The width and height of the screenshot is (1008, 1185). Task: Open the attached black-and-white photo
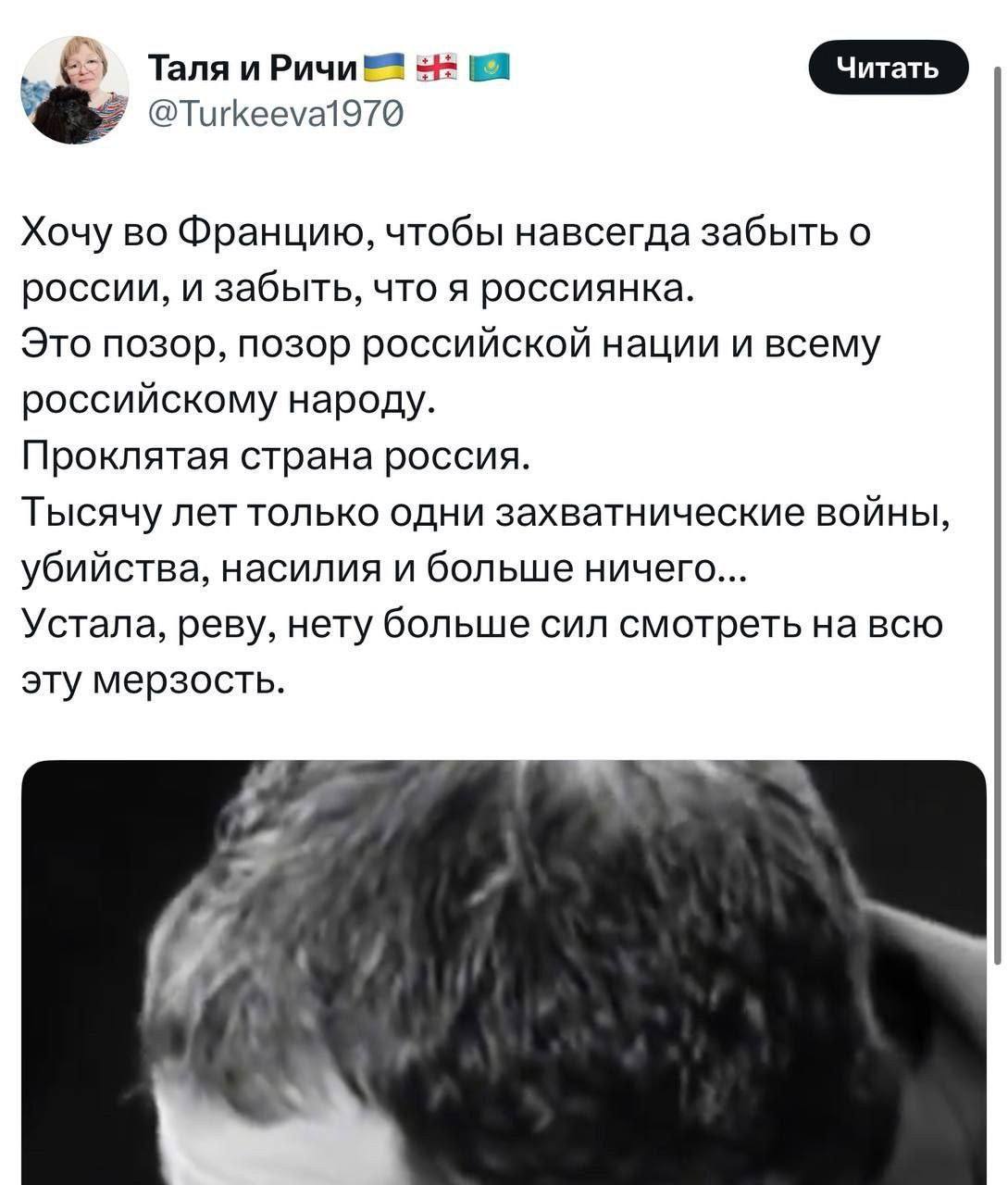coord(504,972)
